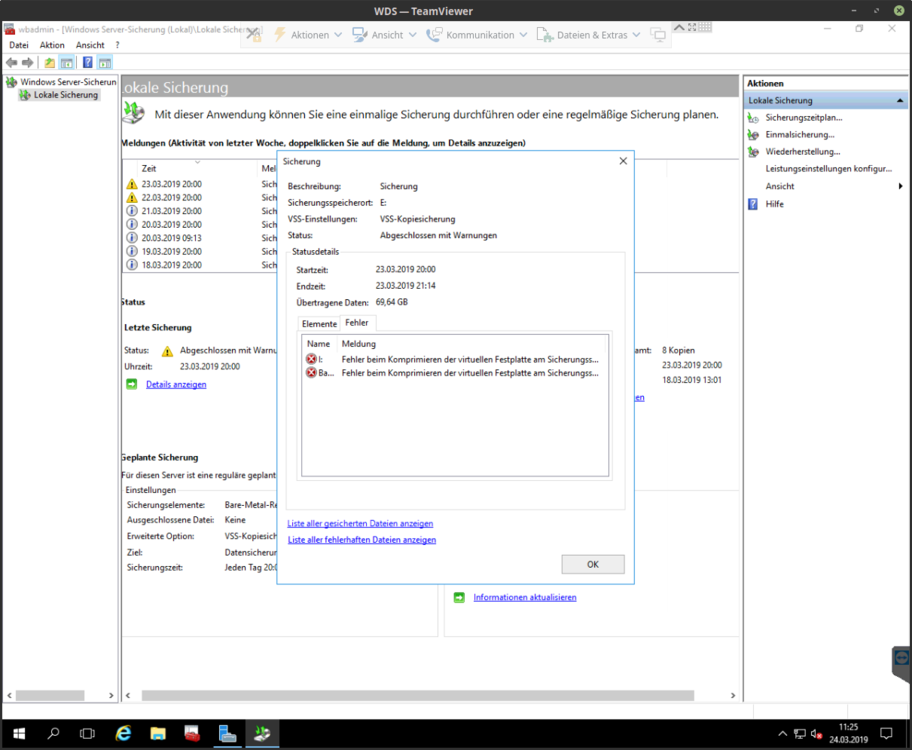Screen dimensions: 912x750
Task: Open File Explorer from the taskbar
Action: (x=158, y=734)
